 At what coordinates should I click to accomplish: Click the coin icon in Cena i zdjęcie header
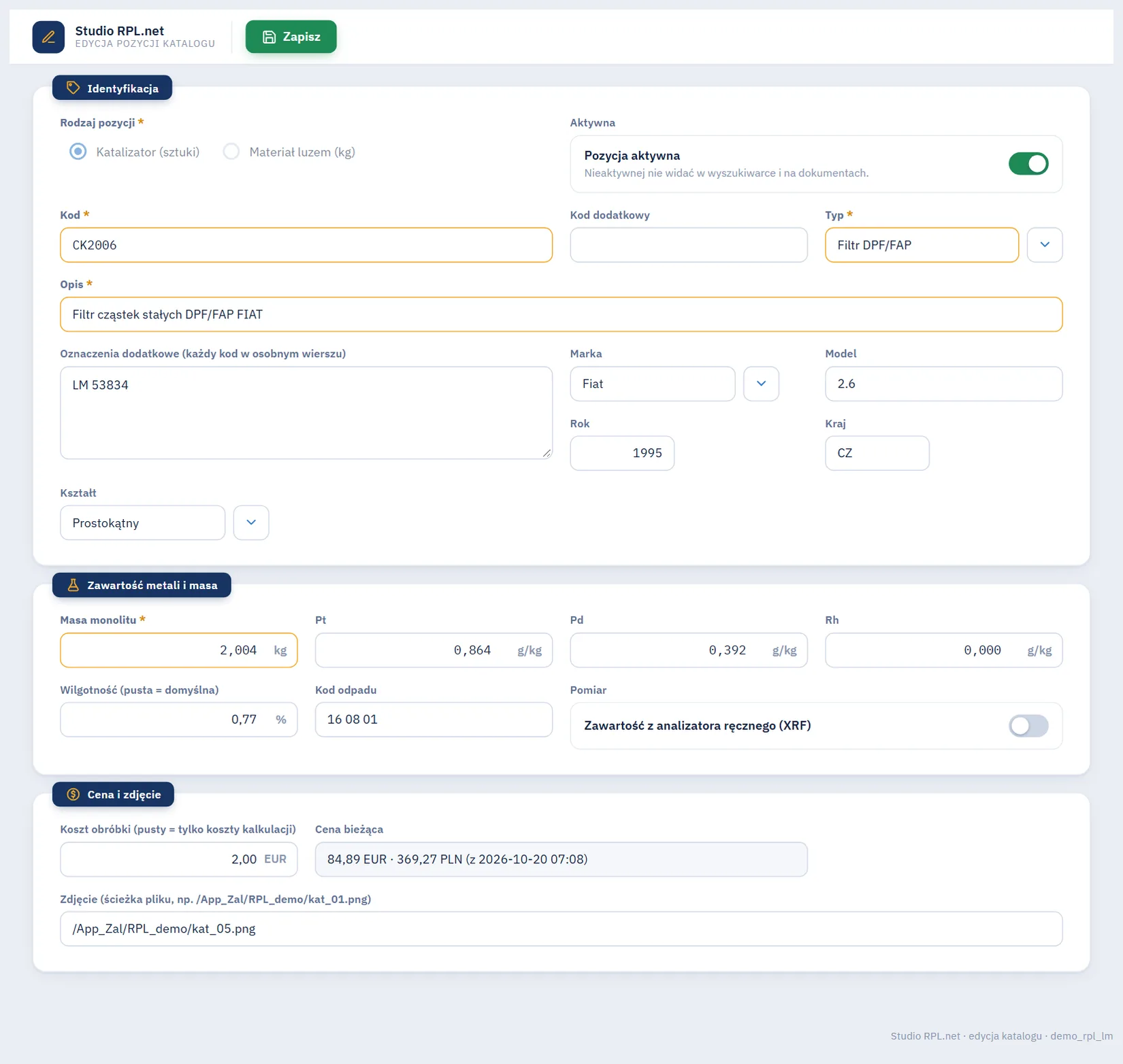[73, 794]
